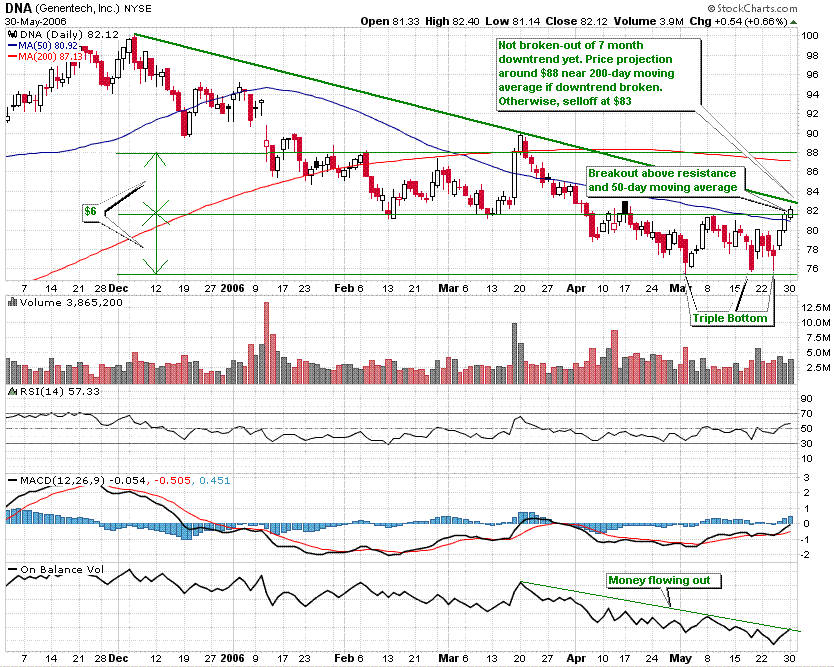Click the 'MA(200) 87.13' legend label
This screenshot has height=667, width=834.
point(51,56)
